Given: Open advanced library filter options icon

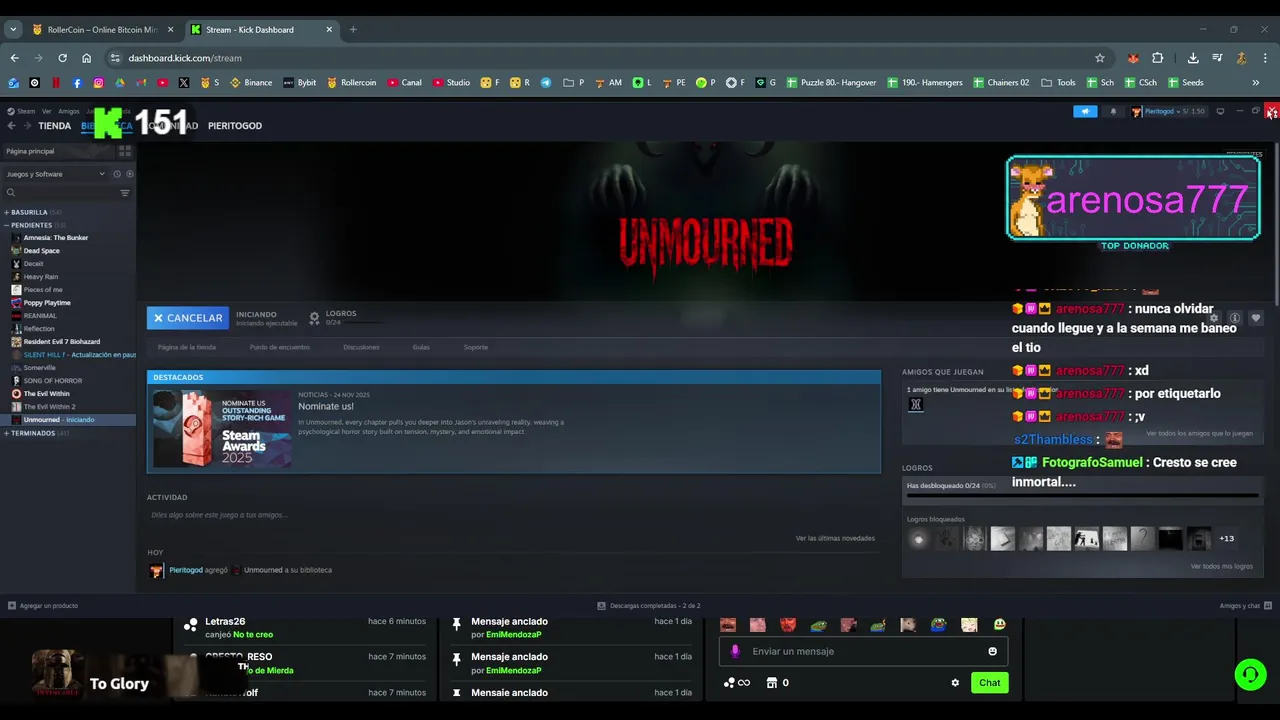Looking at the screenshot, I should (125, 193).
